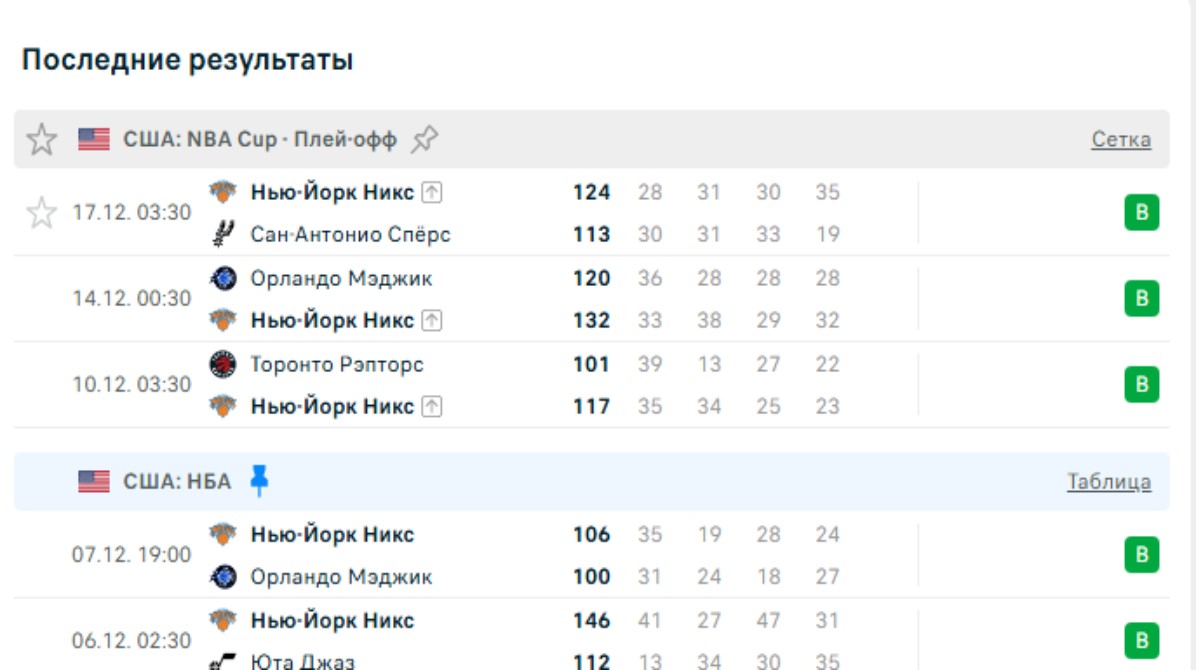Click the Toronto Raptors team logo
The image size is (1196, 670).
pos(222,364)
